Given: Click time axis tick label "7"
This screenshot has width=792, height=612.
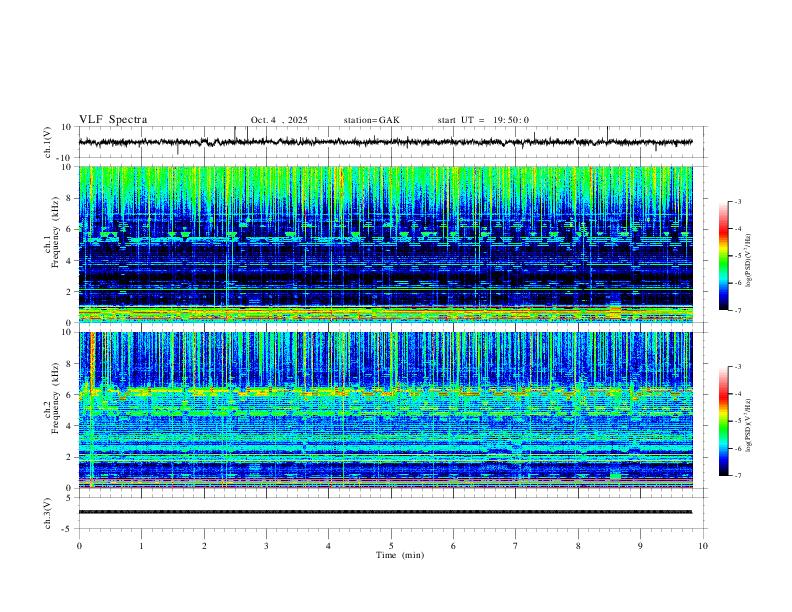Looking at the screenshot, I should [516, 546].
